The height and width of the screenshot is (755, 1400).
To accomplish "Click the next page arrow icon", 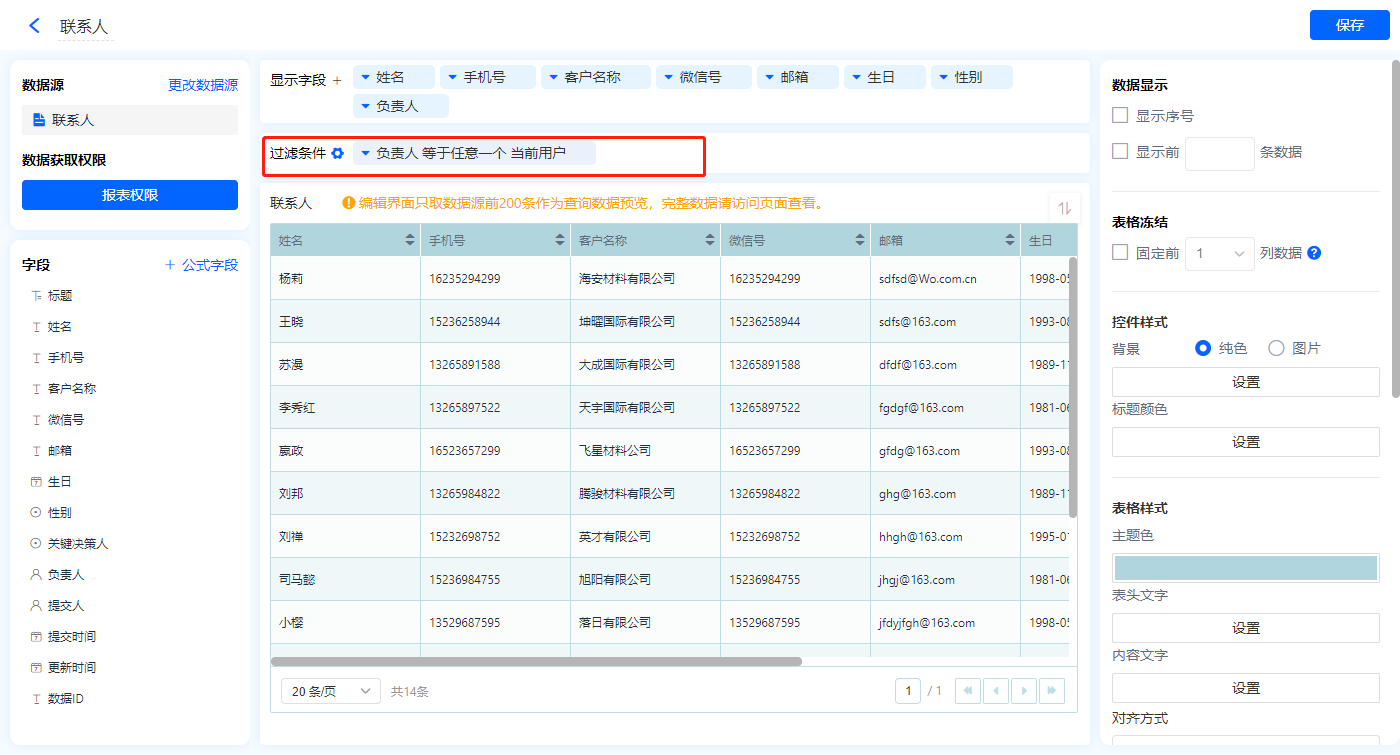I will 1023,691.
